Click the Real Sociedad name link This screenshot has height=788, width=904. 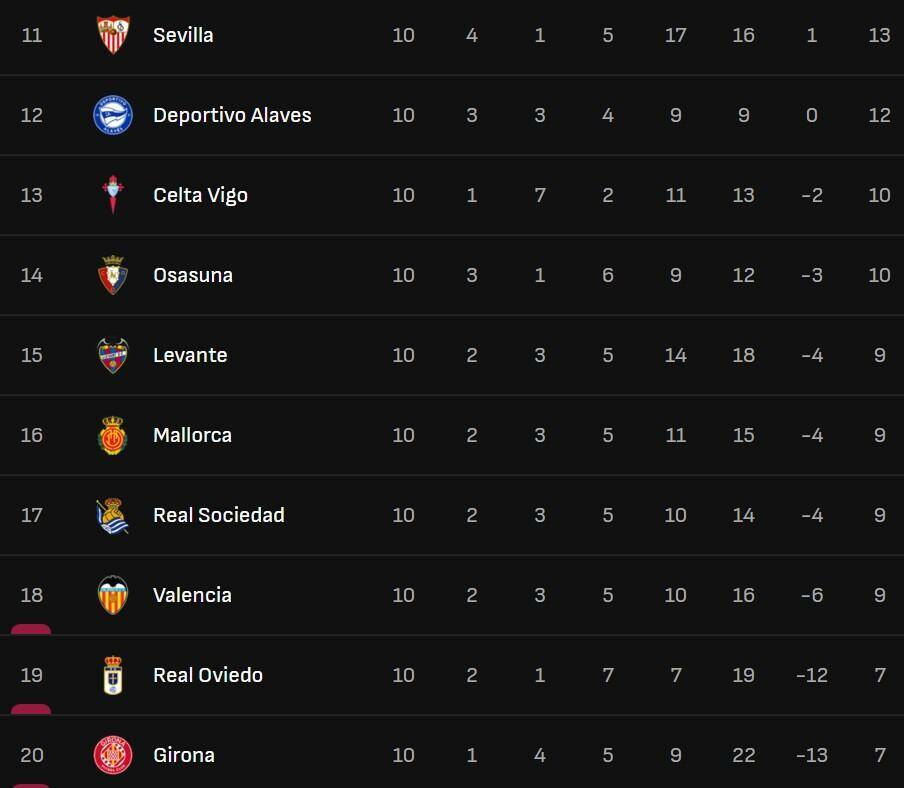coord(219,515)
